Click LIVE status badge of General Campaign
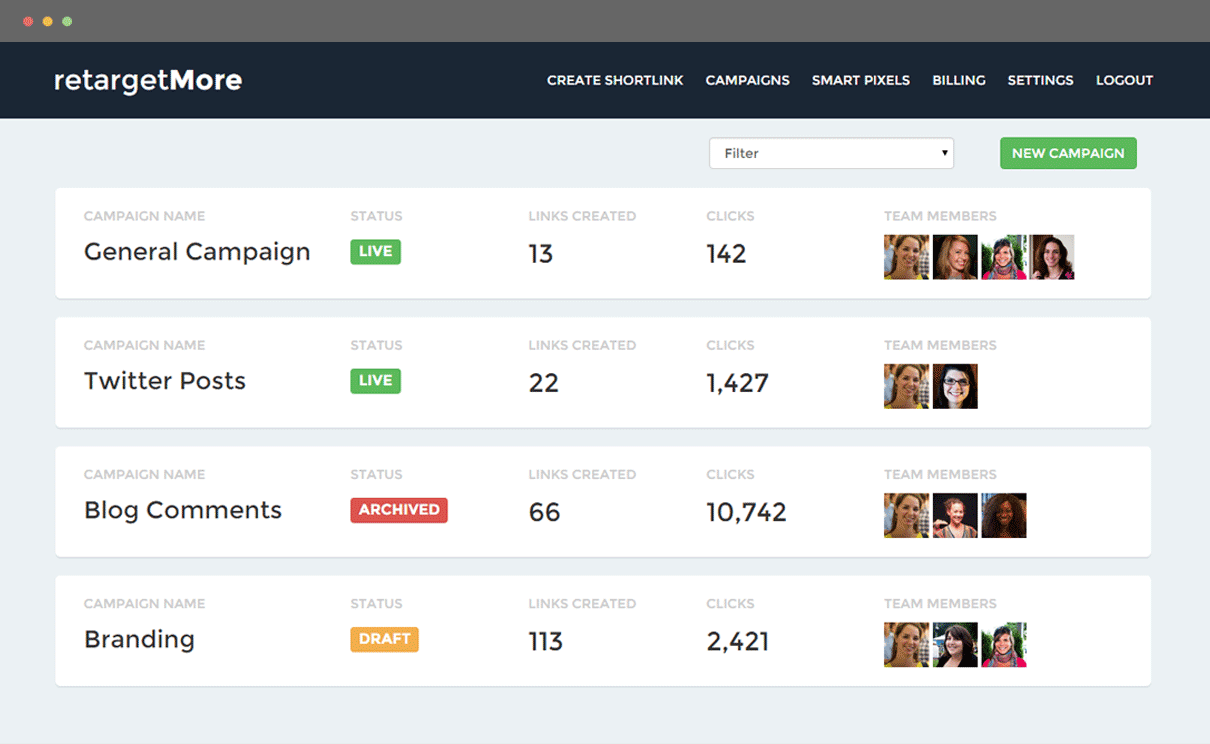Screen dimensions: 1210x744 pos(375,251)
